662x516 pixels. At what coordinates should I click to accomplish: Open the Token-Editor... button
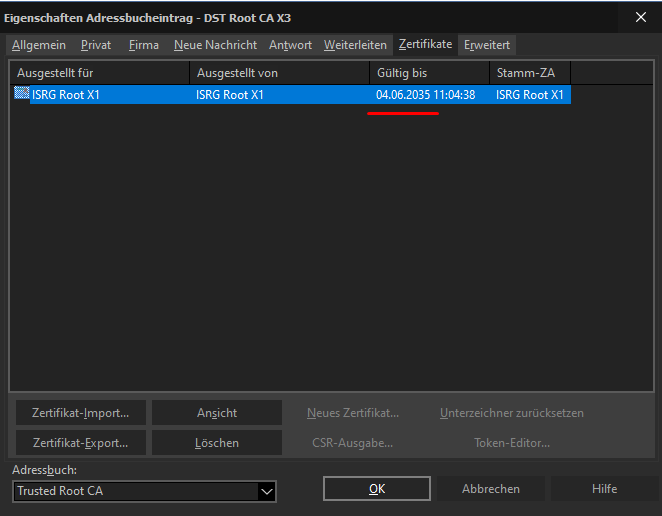(512, 443)
